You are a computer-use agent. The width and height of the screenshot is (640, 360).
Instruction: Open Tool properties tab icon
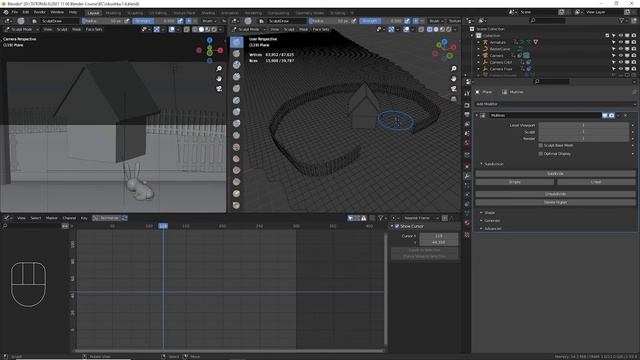click(467, 93)
